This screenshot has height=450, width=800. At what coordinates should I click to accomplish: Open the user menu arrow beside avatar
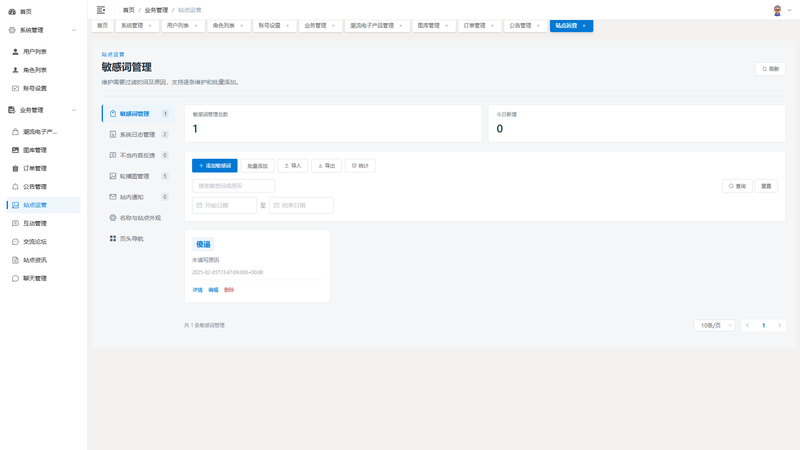click(x=789, y=10)
